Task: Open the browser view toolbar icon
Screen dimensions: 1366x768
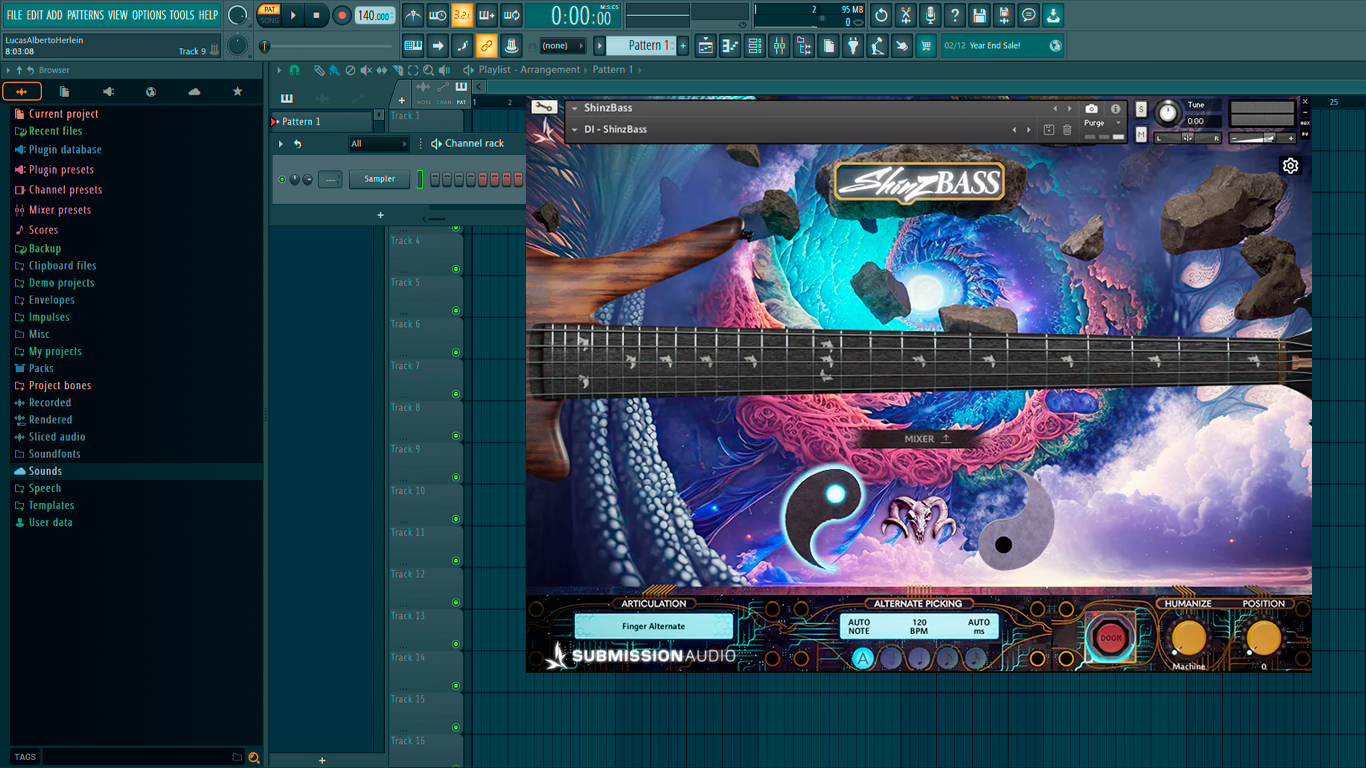Action: 804,45
